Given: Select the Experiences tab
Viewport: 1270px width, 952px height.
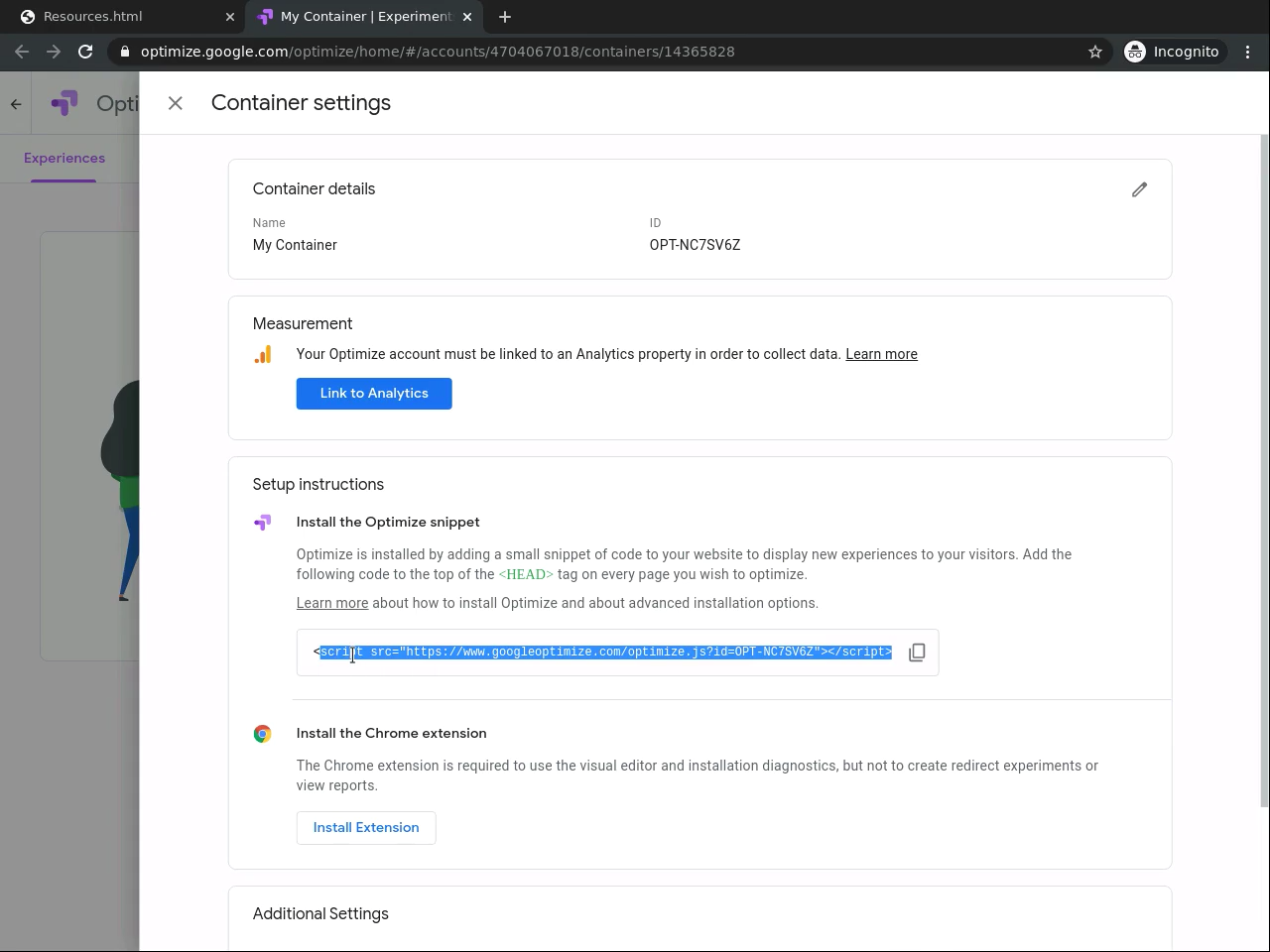Looking at the screenshot, I should coord(64,158).
